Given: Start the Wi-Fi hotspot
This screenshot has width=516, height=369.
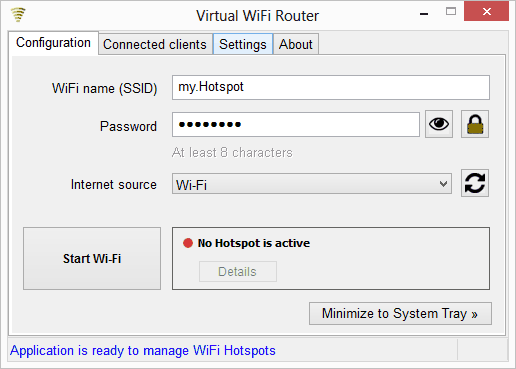Looking at the screenshot, I should 92,258.
